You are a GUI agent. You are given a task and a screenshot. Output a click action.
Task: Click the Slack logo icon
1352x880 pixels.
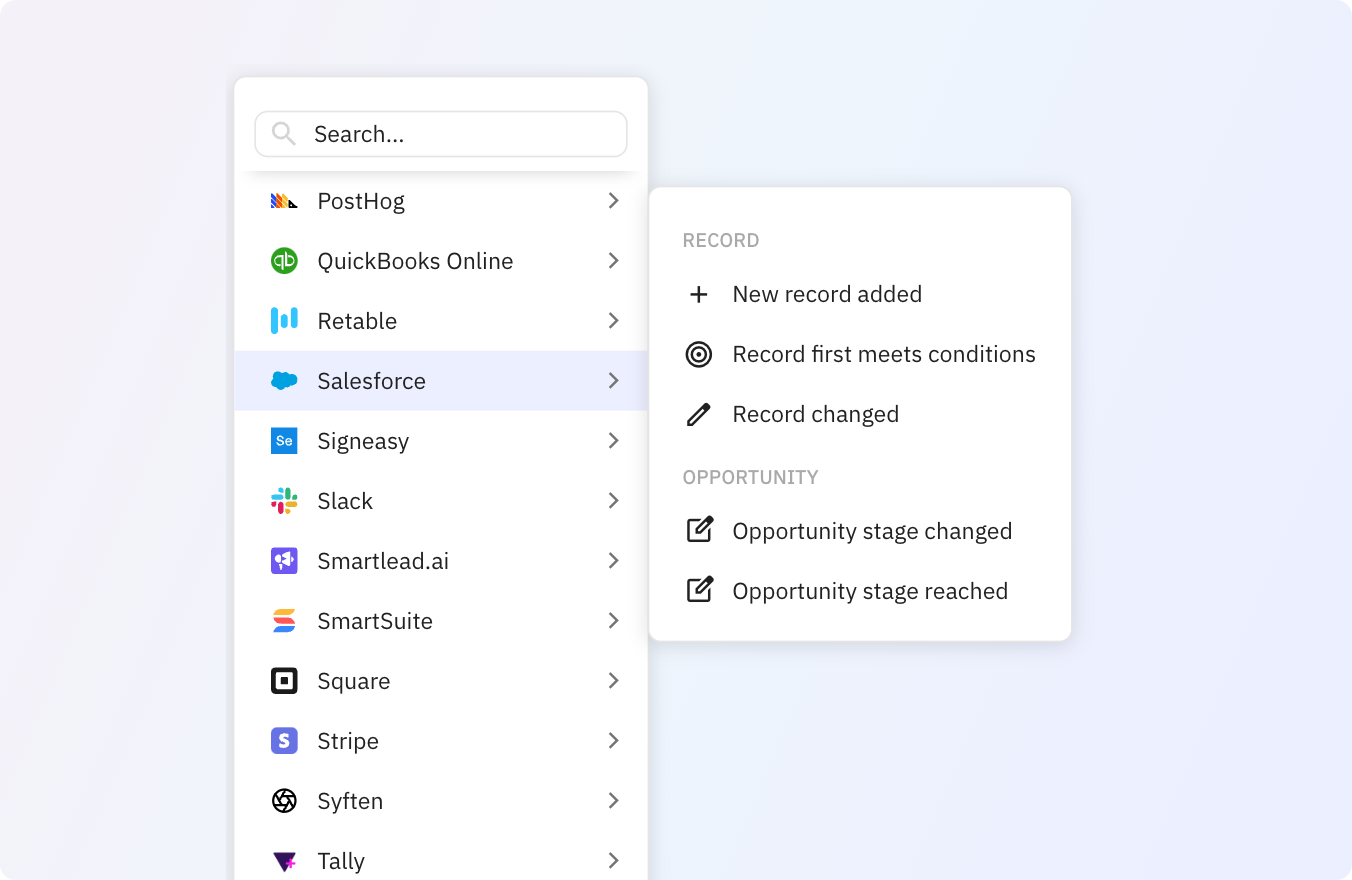(x=284, y=501)
